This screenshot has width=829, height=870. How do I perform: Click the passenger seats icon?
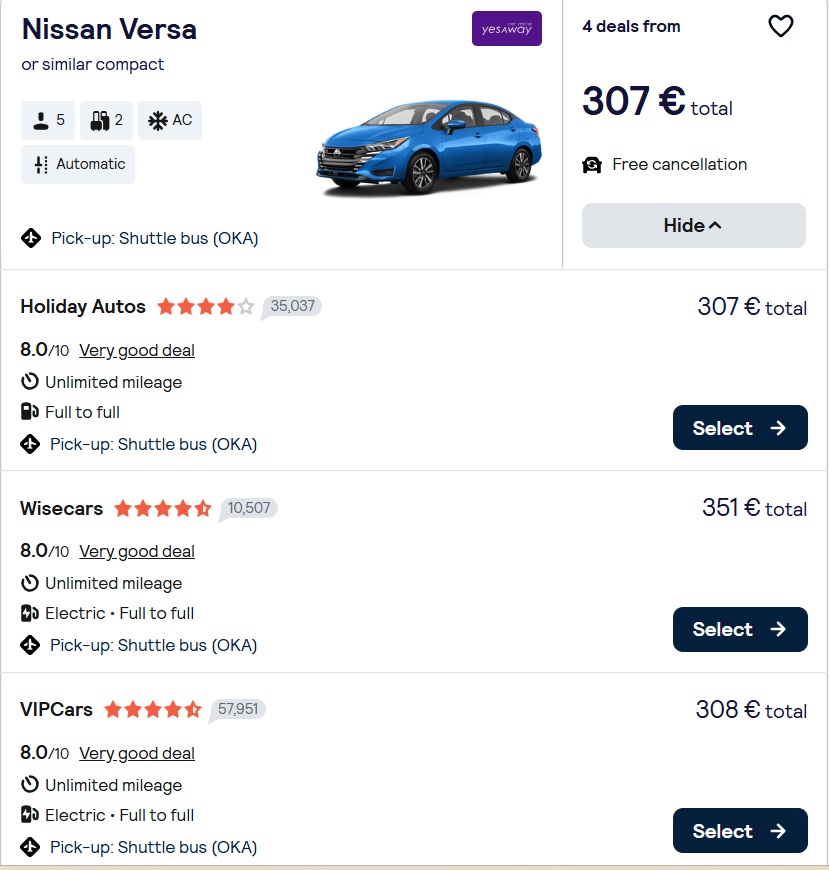39,120
